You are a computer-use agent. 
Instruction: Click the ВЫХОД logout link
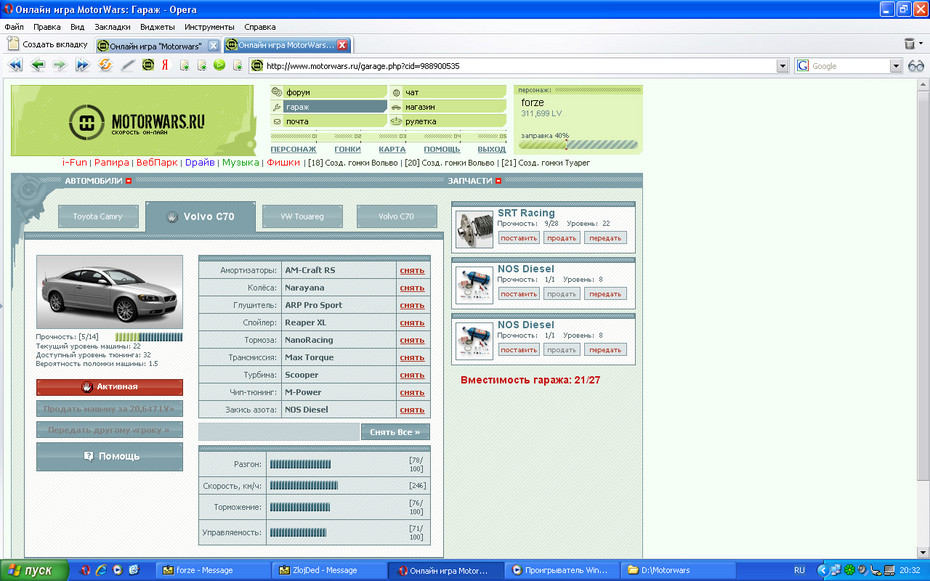pos(492,149)
